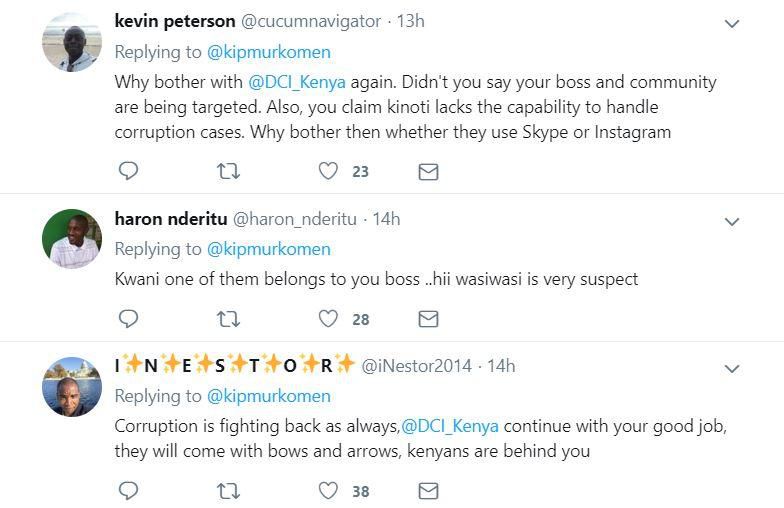Open @kipmurkomen link under haron nderitu
The width and height of the screenshot is (784, 508).
tap(268, 249)
